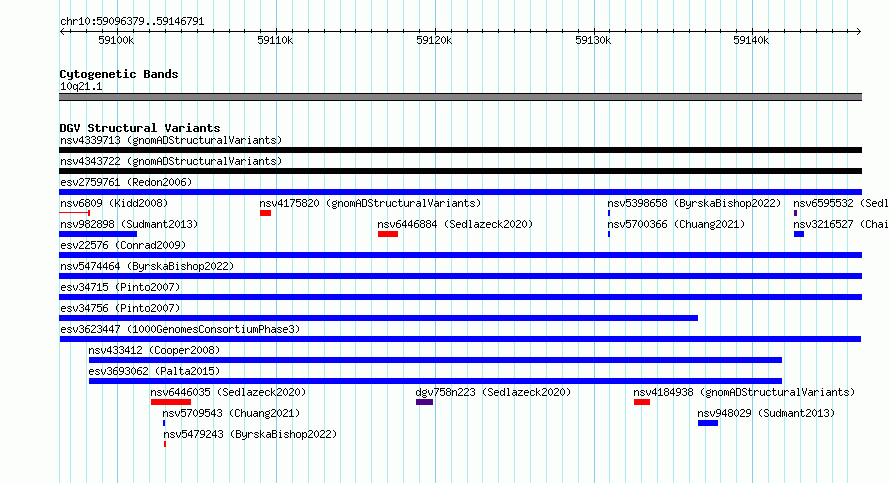This screenshot has height=483, width=890.
Task: Click the blue bar under nsv5474464
Action: pyautogui.click(x=460, y=276)
